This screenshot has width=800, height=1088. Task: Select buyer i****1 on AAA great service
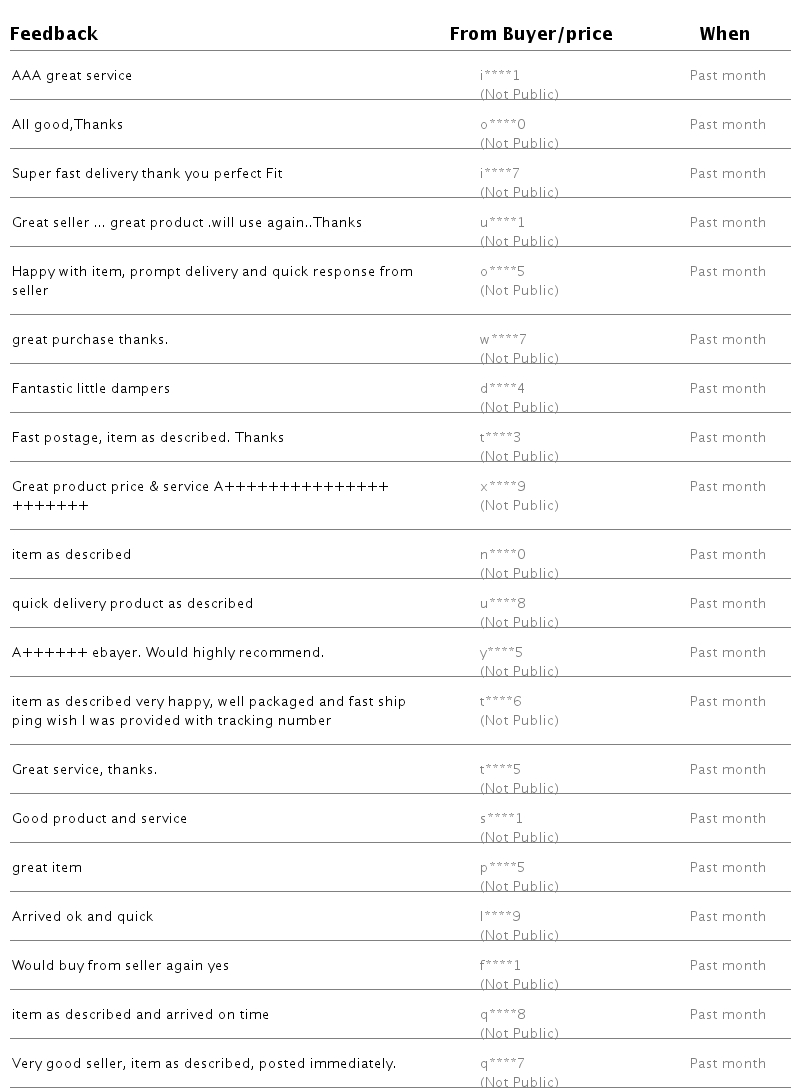pos(500,76)
